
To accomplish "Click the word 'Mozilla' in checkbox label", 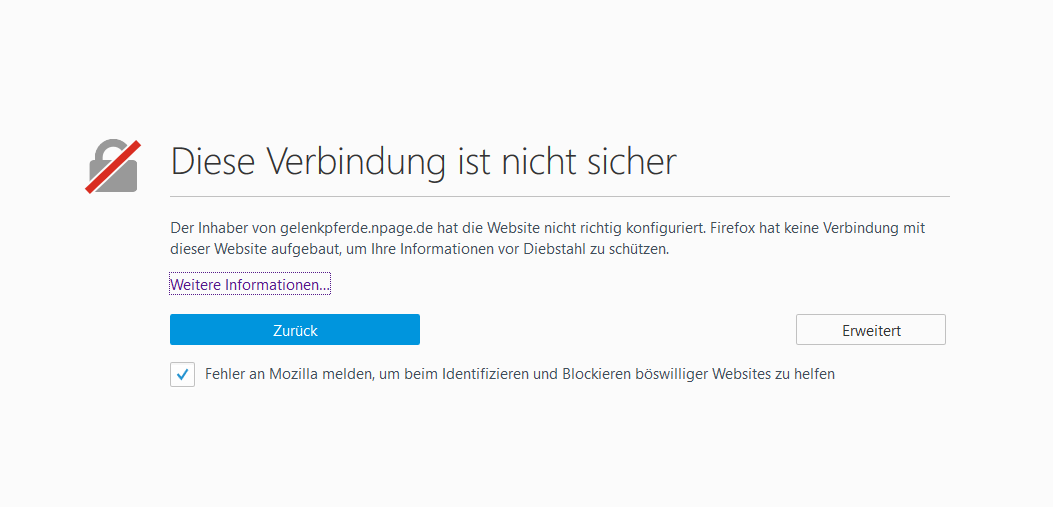I will 293,374.
